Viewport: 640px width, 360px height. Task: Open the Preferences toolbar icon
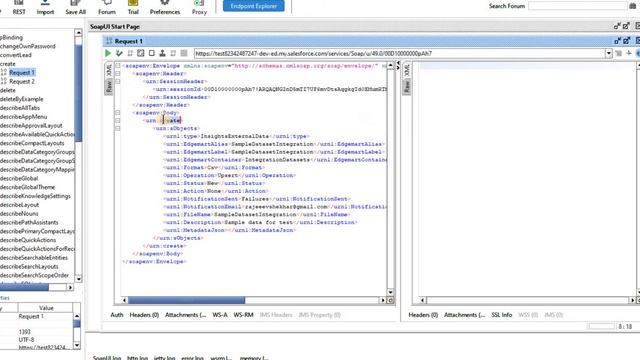[165, 7]
